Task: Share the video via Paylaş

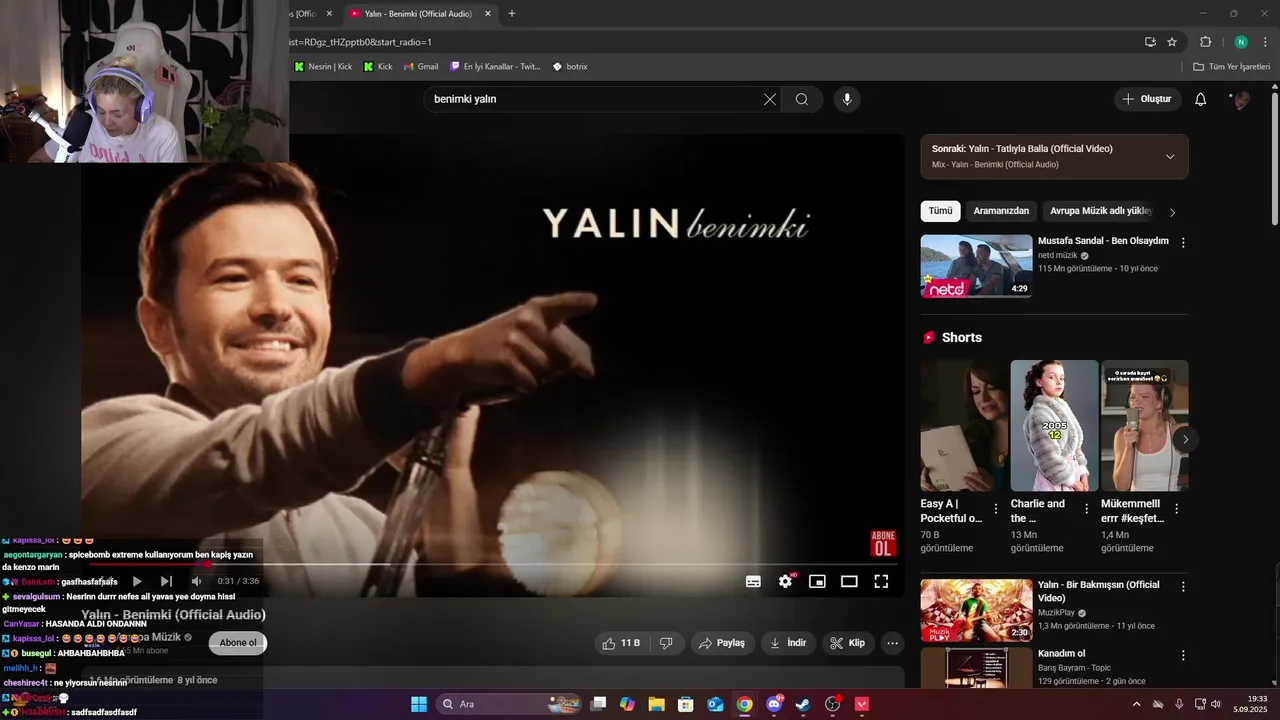Action: click(x=722, y=643)
